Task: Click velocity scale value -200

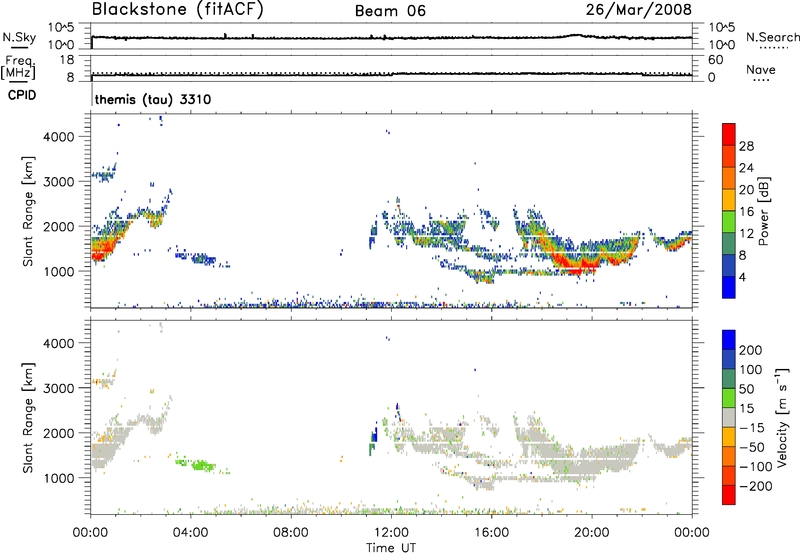Action: coord(756,486)
